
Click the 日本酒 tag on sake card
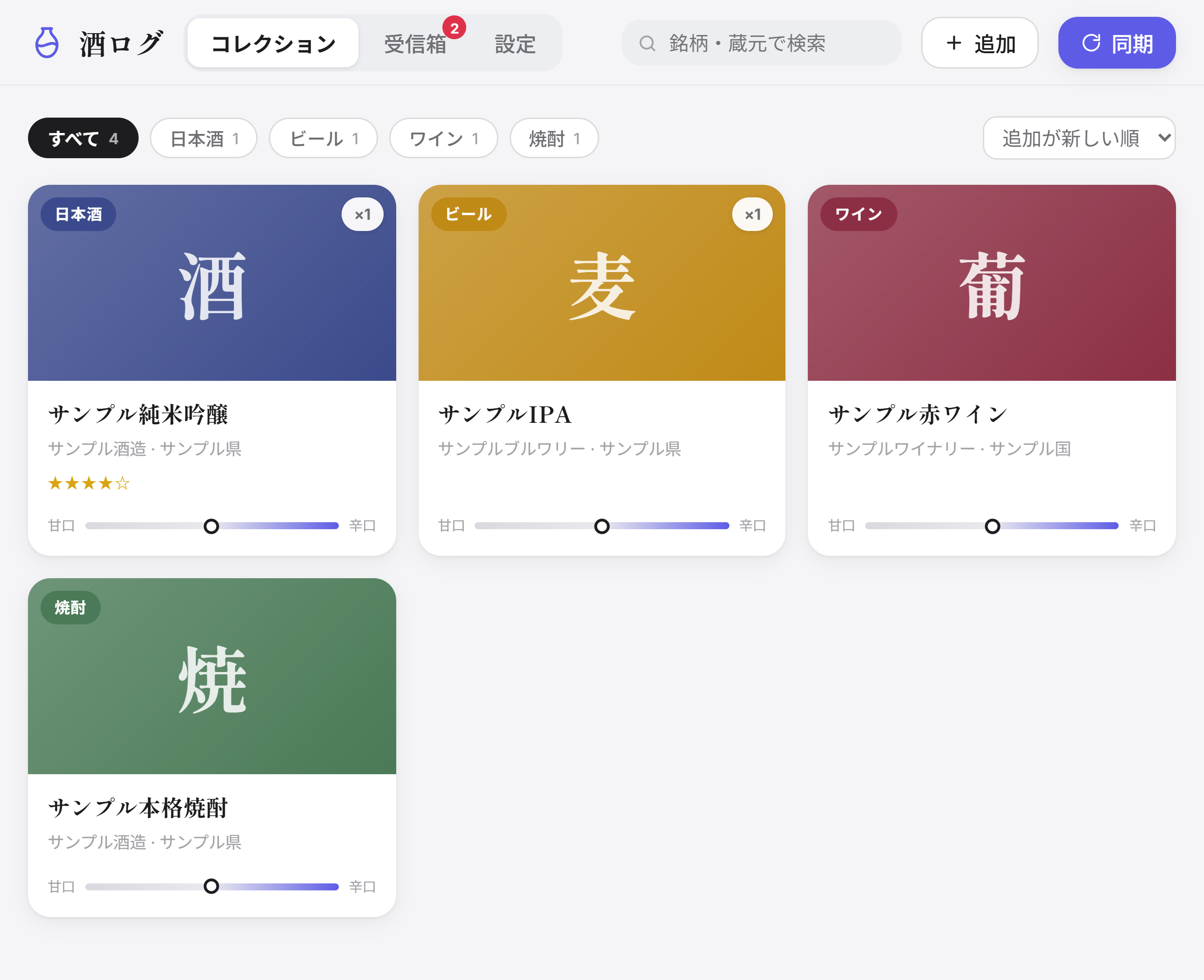pyautogui.click(x=78, y=215)
